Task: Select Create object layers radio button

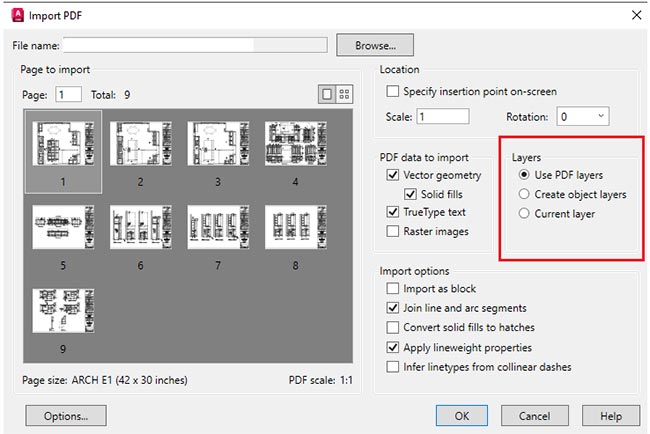Action: (525, 194)
